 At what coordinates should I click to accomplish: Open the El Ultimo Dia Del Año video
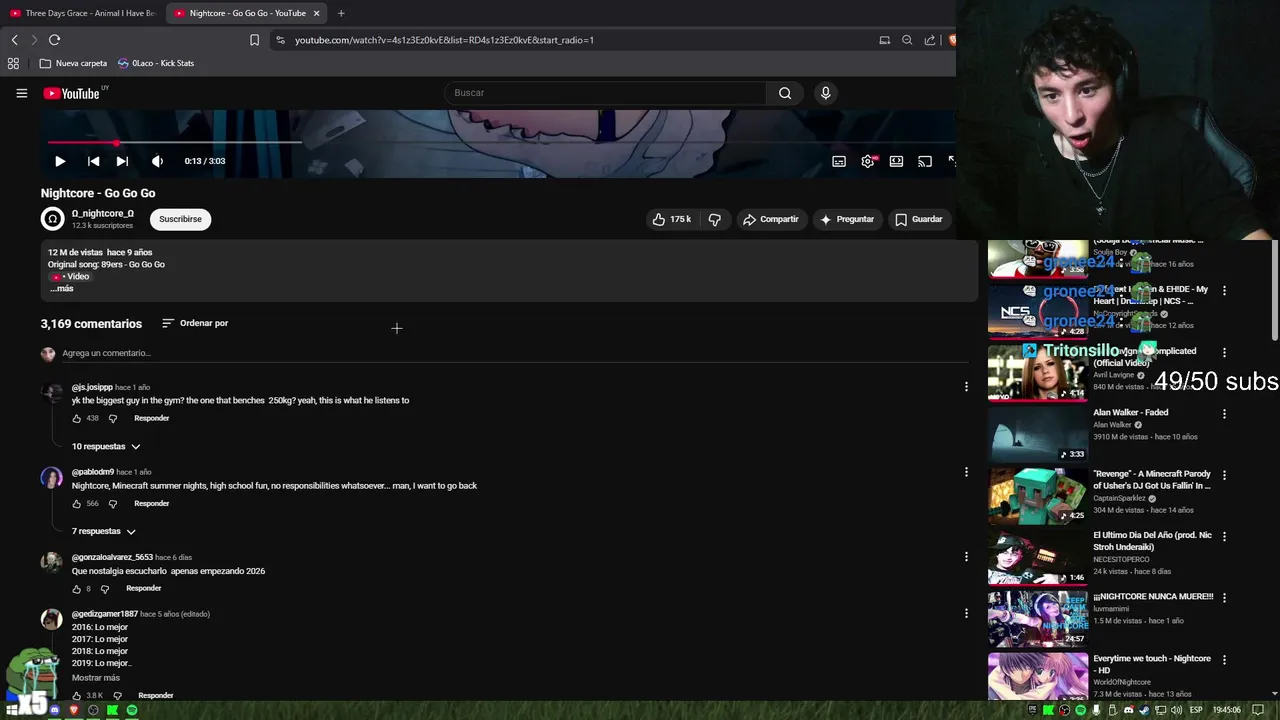pyautogui.click(x=1038, y=557)
